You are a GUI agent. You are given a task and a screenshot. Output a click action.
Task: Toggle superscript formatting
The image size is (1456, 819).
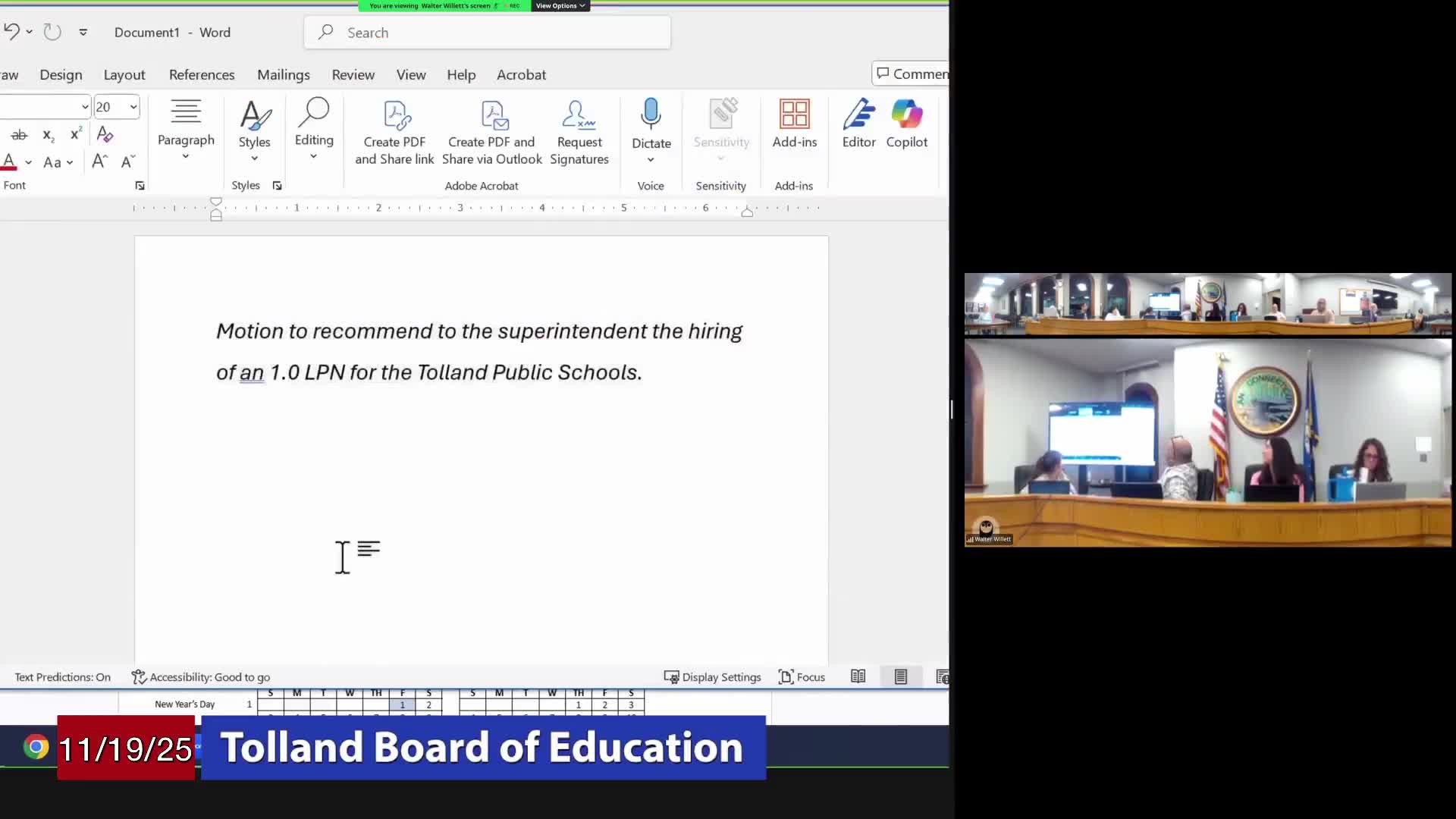pos(75,135)
